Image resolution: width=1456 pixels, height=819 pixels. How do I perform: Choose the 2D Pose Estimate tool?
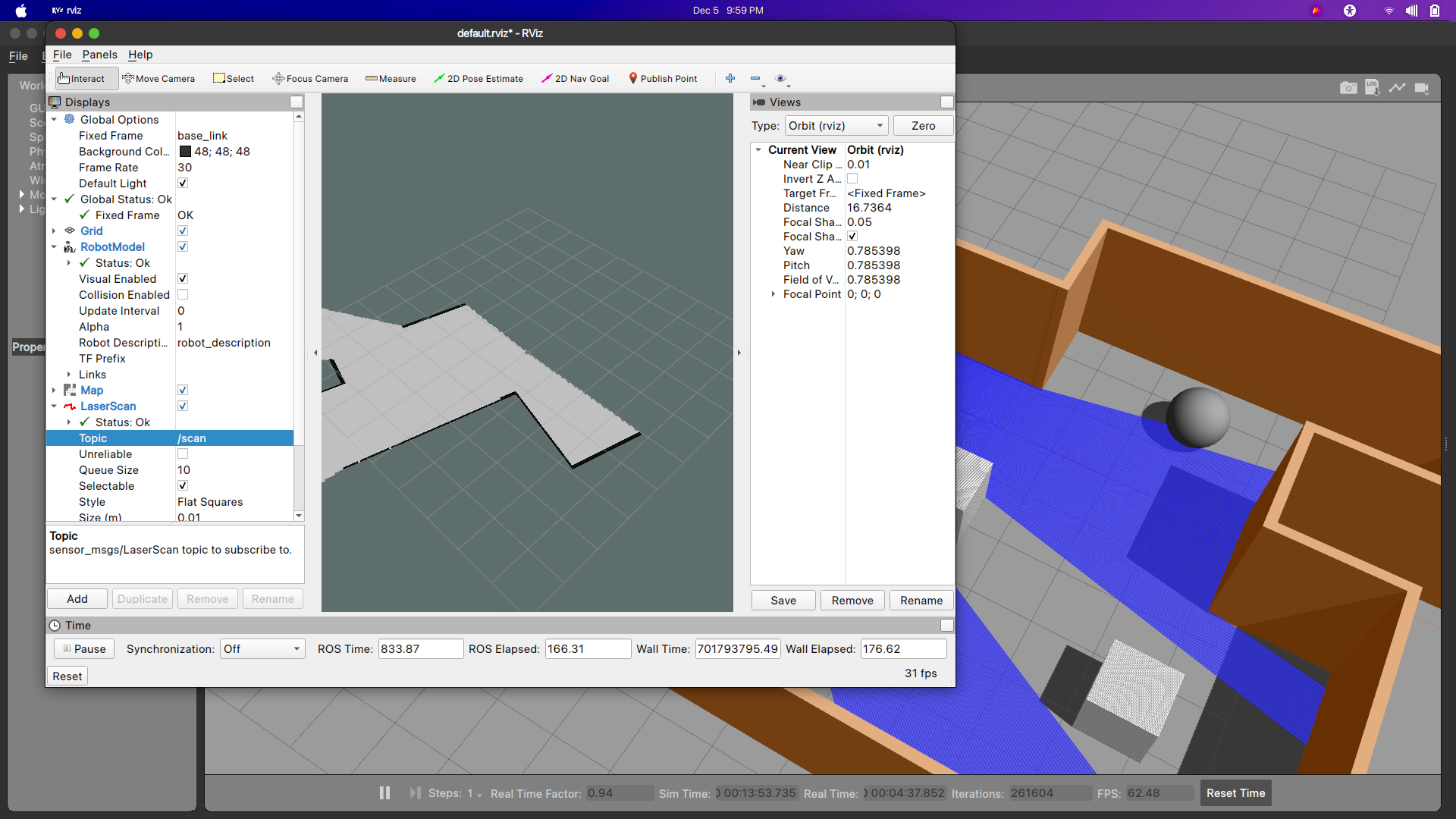pos(479,79)
